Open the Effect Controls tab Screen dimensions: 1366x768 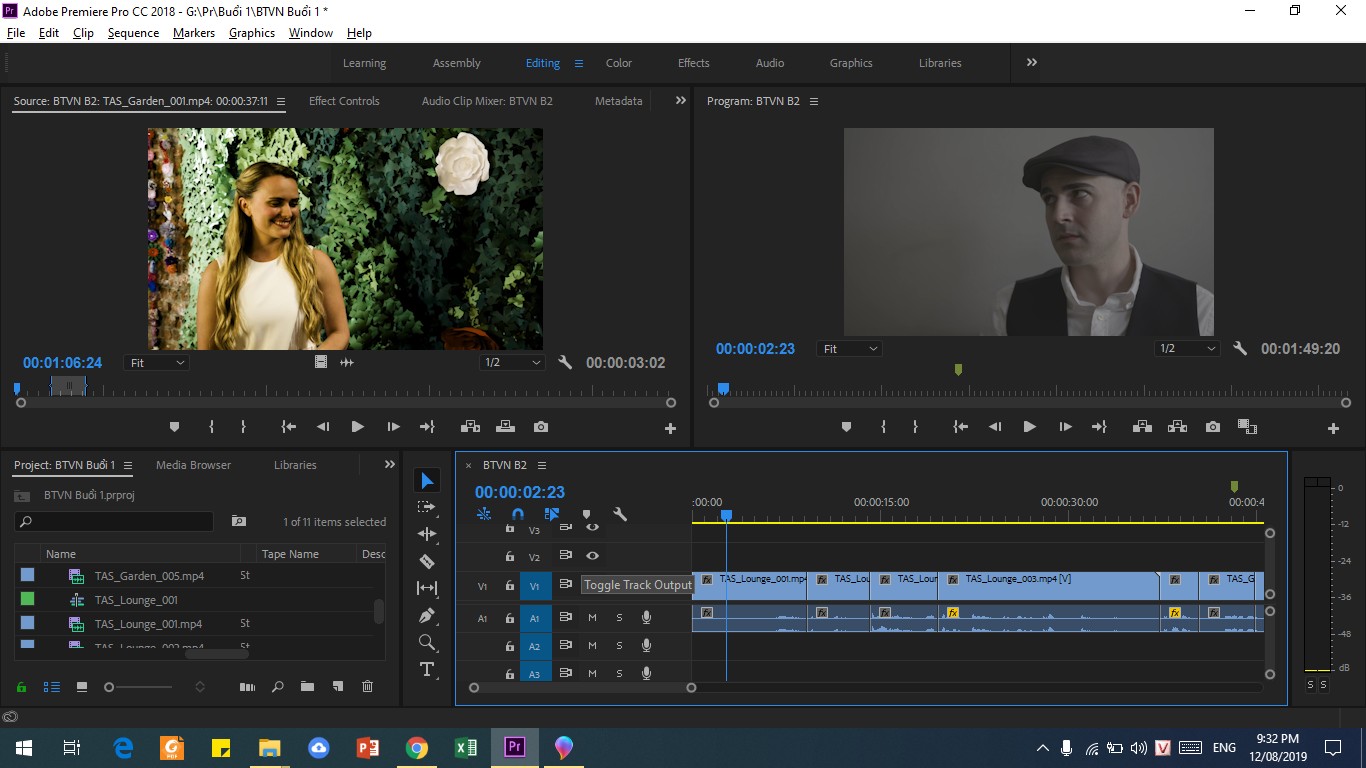tap(344, 101)
